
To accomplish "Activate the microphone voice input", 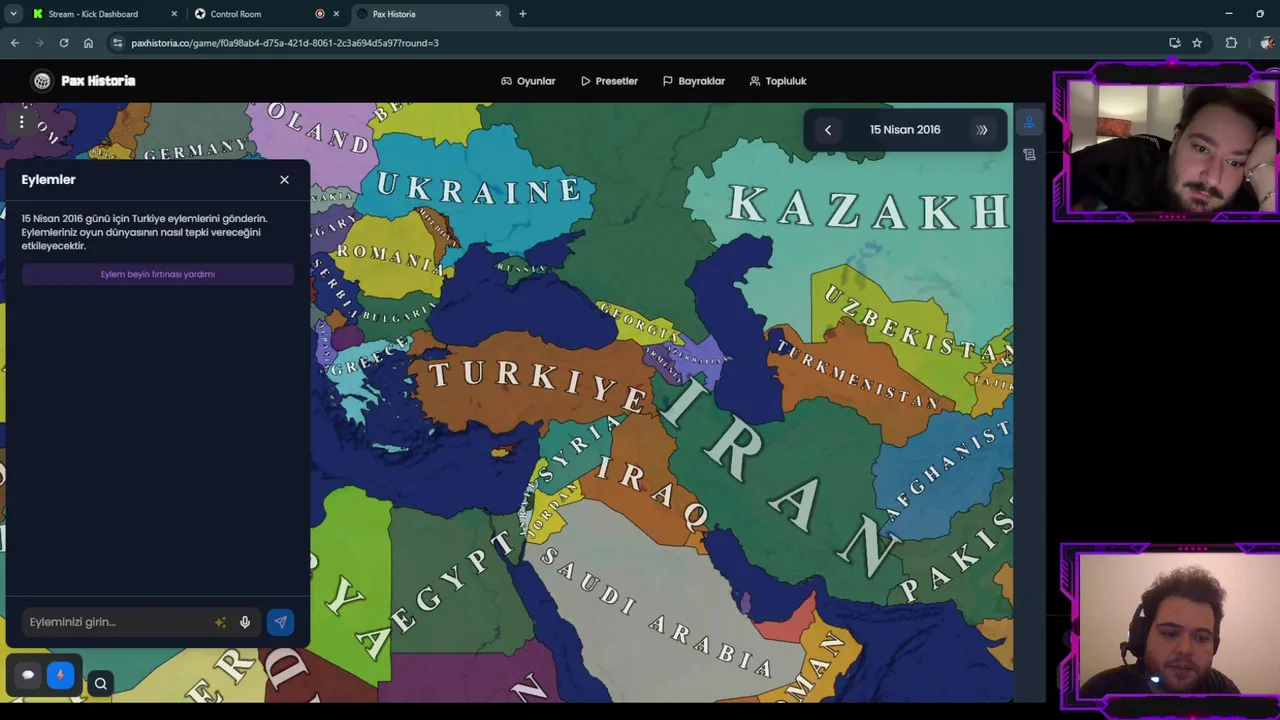I will pyautogui.click(x=245, y=622).
